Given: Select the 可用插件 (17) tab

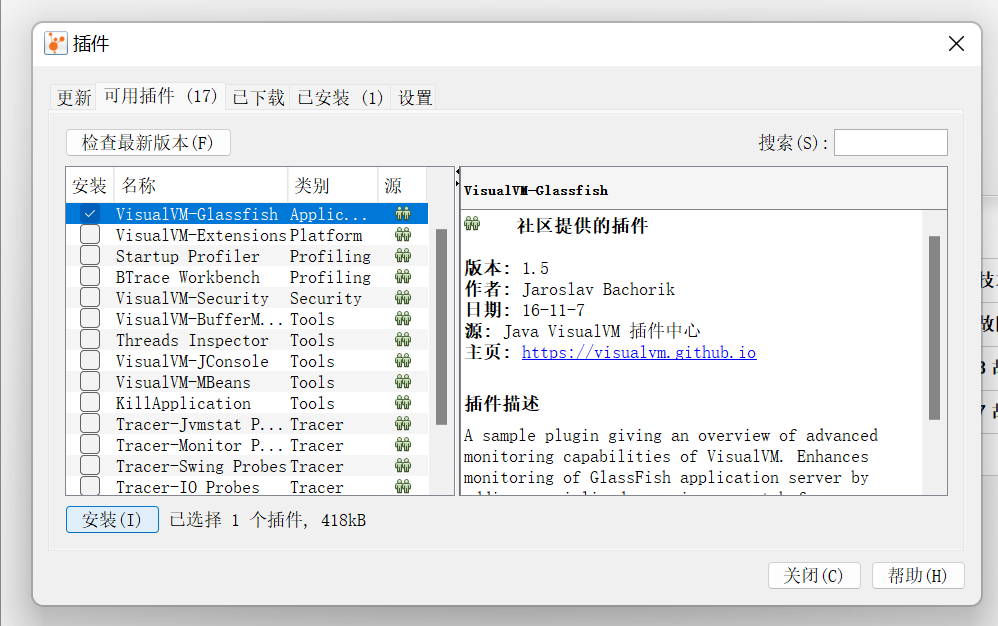Looking at the screenshot, I should click(161, 96).
